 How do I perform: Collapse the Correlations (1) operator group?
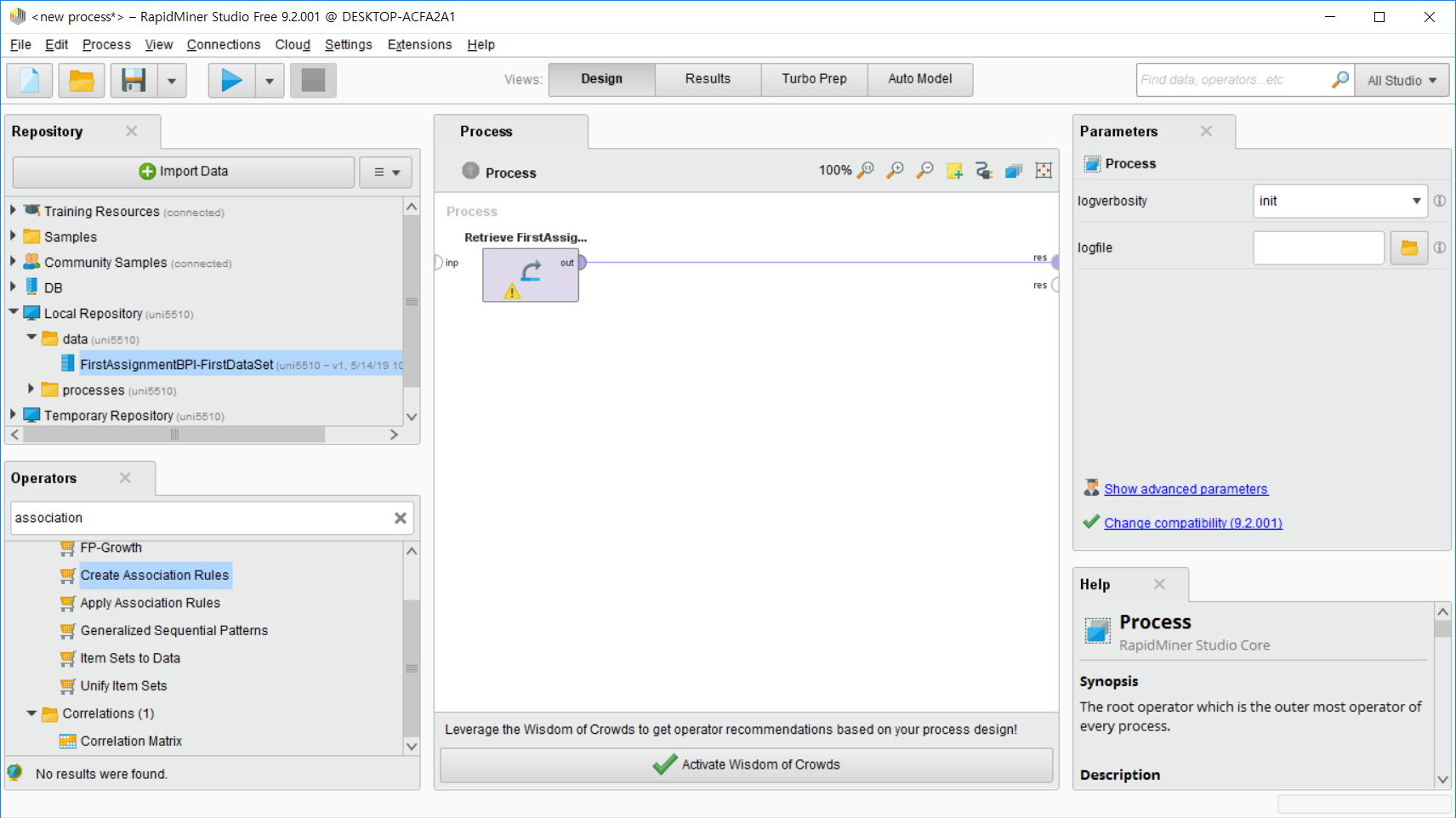(31, 713)
